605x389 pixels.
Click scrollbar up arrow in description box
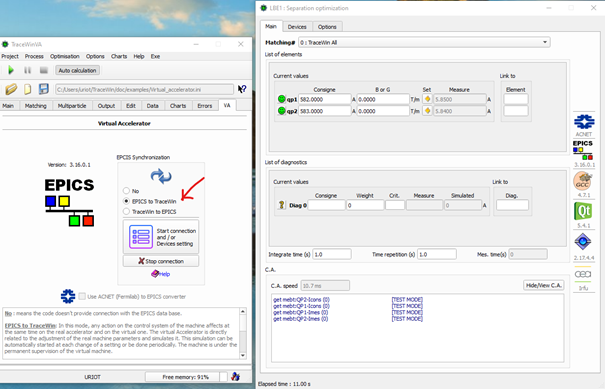(x=243, y=311)
